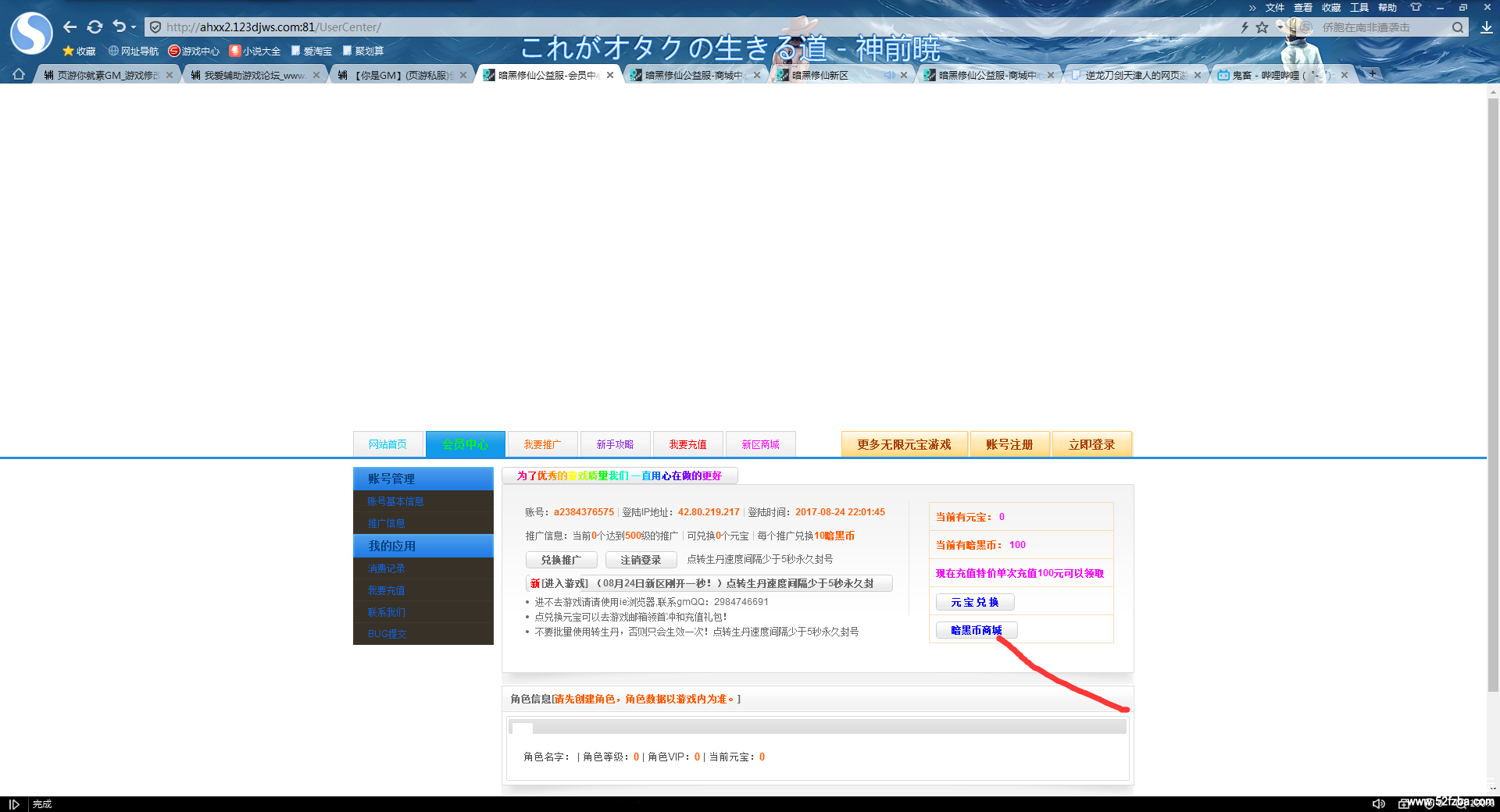1500x812 pixels.
Task: Click the 账号注册 button
Action: pos(1010,444)
